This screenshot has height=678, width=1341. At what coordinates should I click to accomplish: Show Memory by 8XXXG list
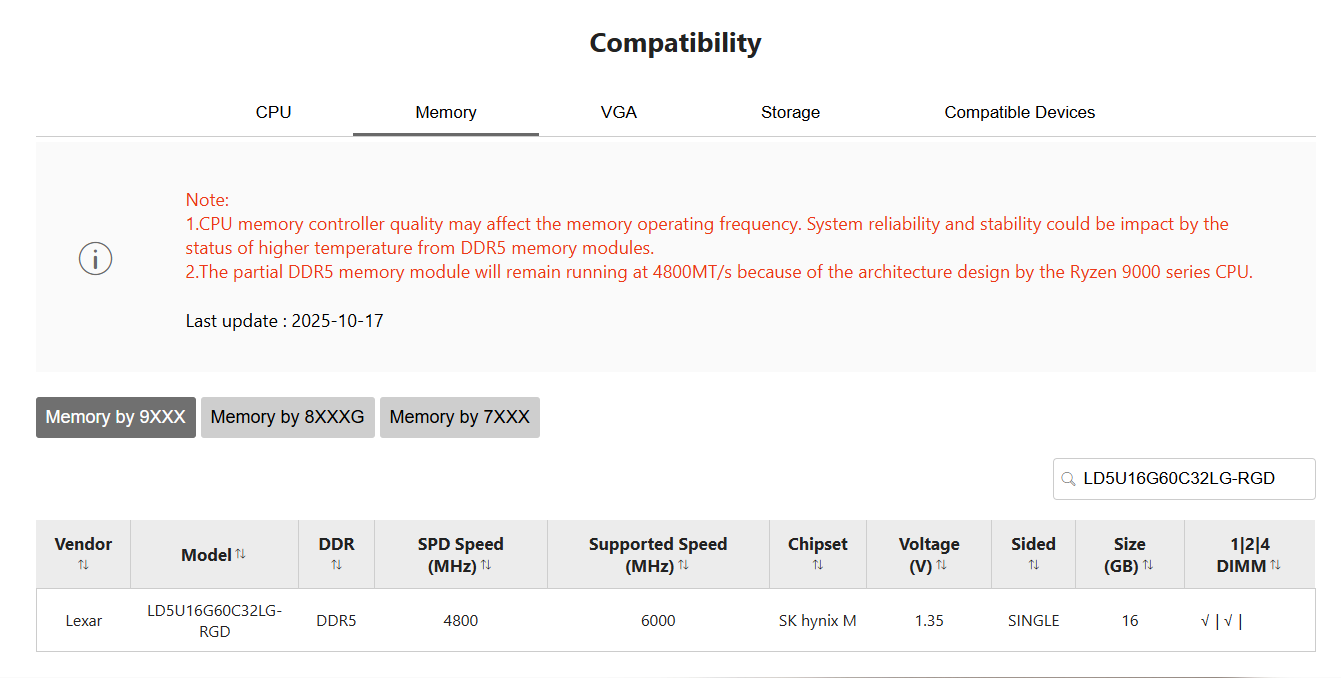tap(287, 417)
